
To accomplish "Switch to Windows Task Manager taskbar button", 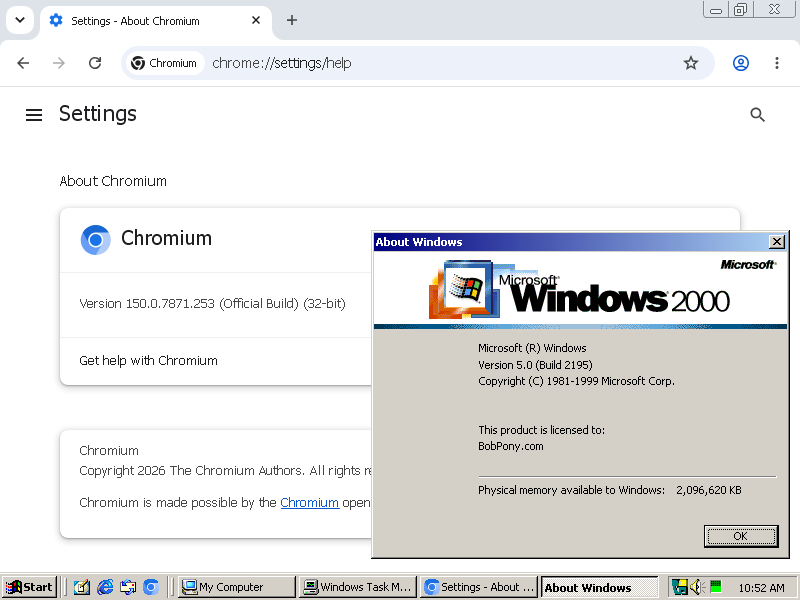I will tap(358, 587).
